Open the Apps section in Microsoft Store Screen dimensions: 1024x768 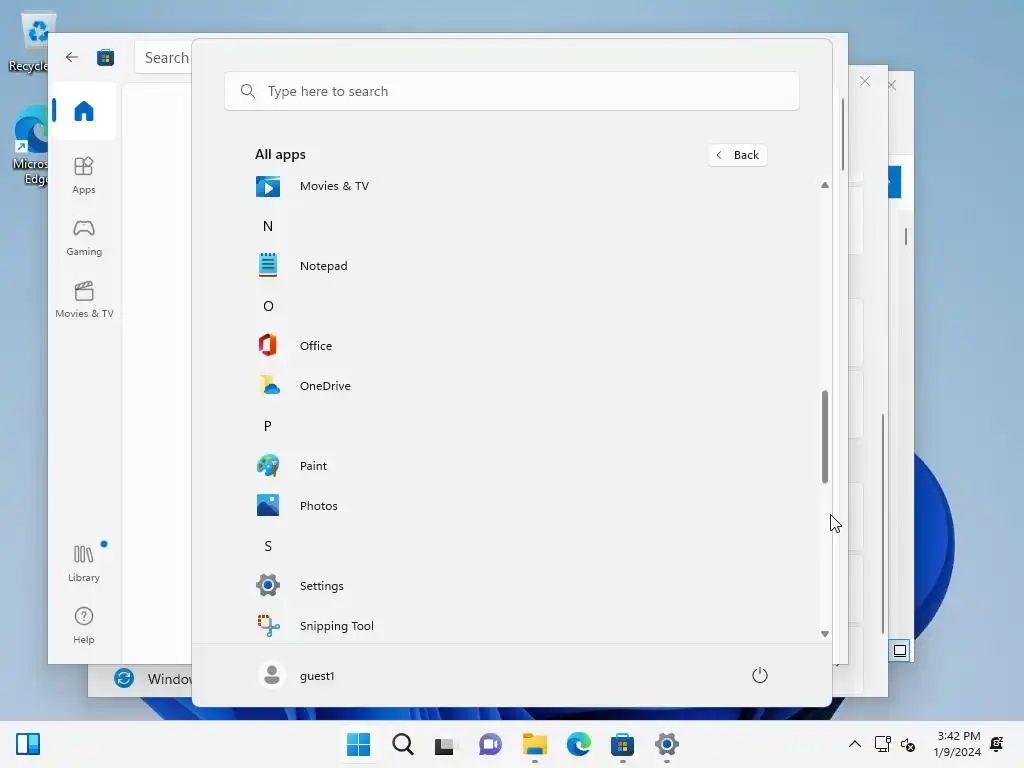click(84, 175)
